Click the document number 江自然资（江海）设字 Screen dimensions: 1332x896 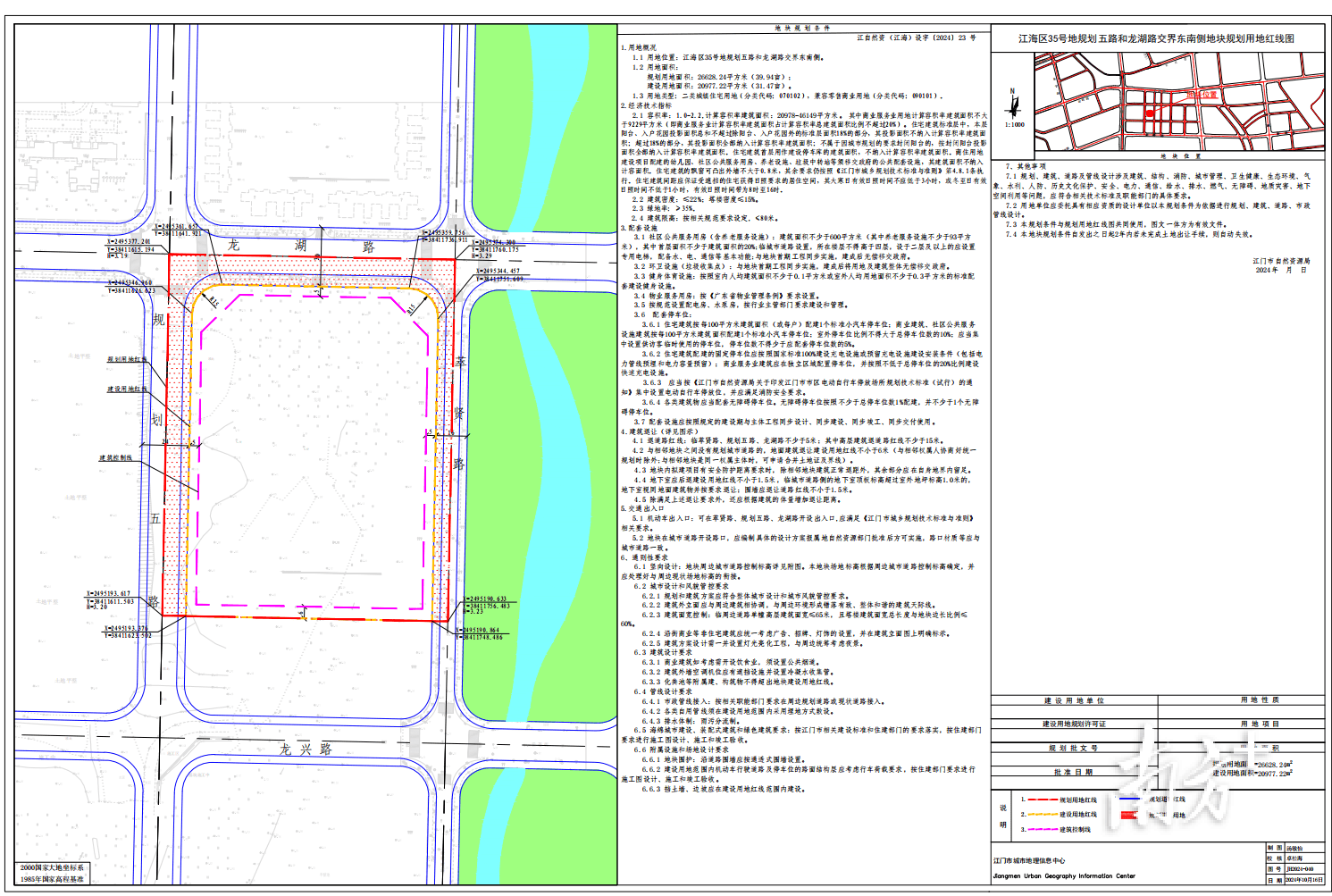click(x=893, y=38)
